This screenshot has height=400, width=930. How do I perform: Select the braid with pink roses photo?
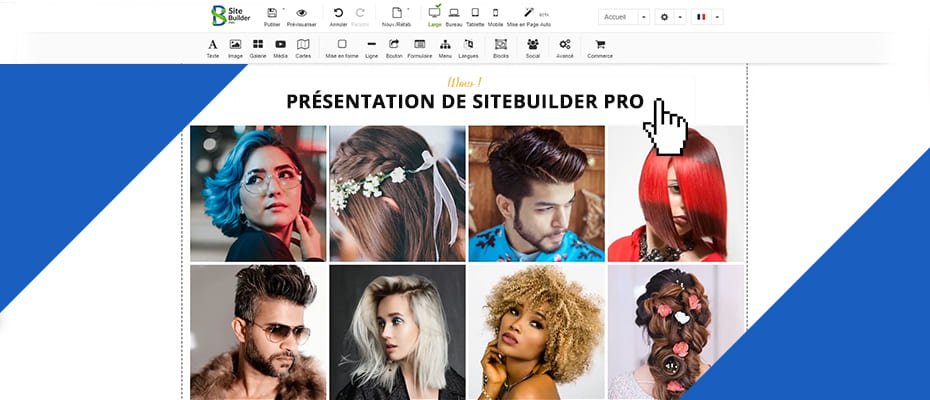coord(676,332)
